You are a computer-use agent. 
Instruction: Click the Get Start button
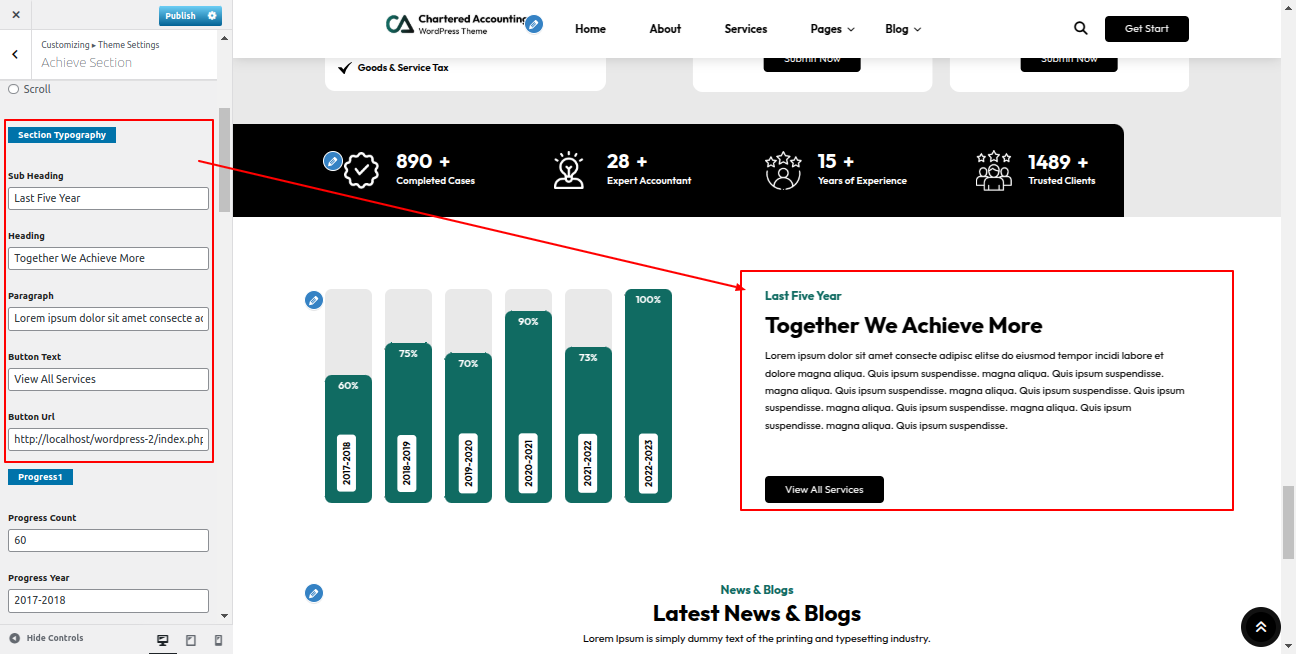[1146, 29]
